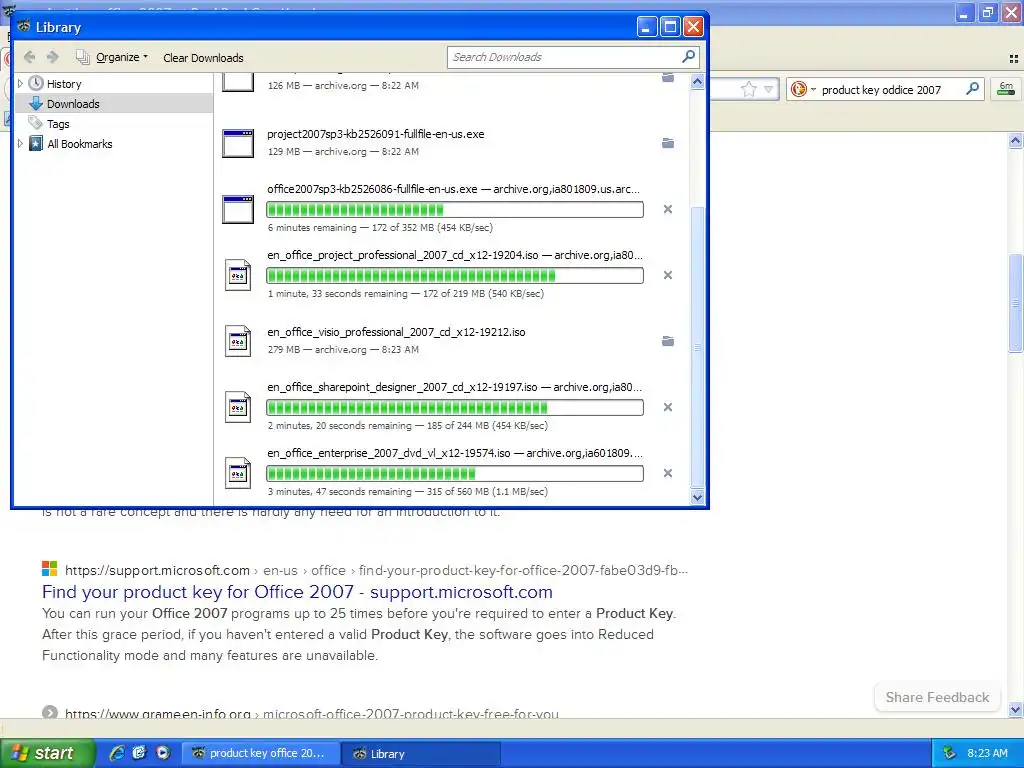Click the downloads list scrollbar thumb
This screenshot has width=1024, height=768.
click(x=697, y=346)
